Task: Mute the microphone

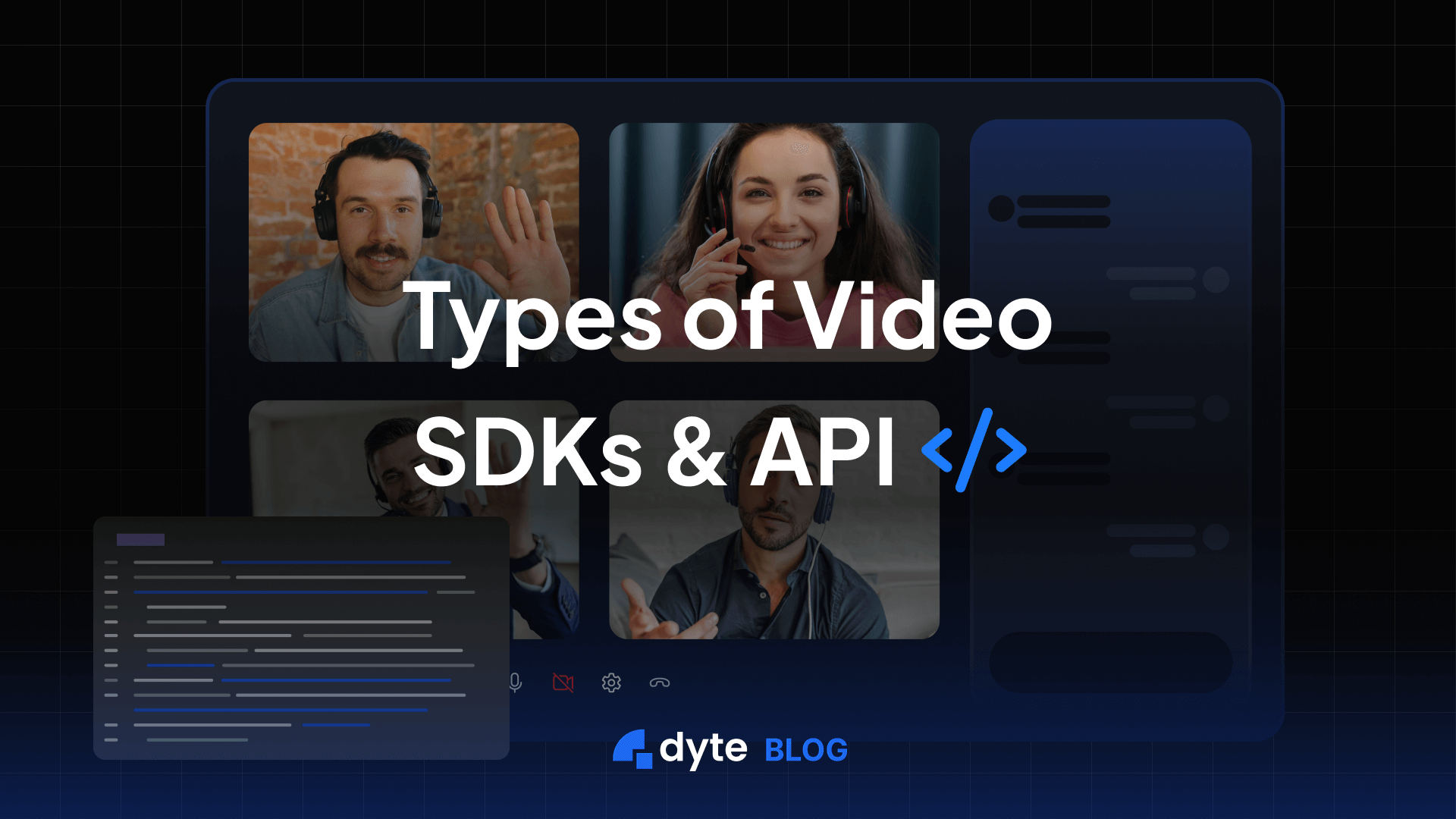Action: pyautogui.click(x=516, y=682)
